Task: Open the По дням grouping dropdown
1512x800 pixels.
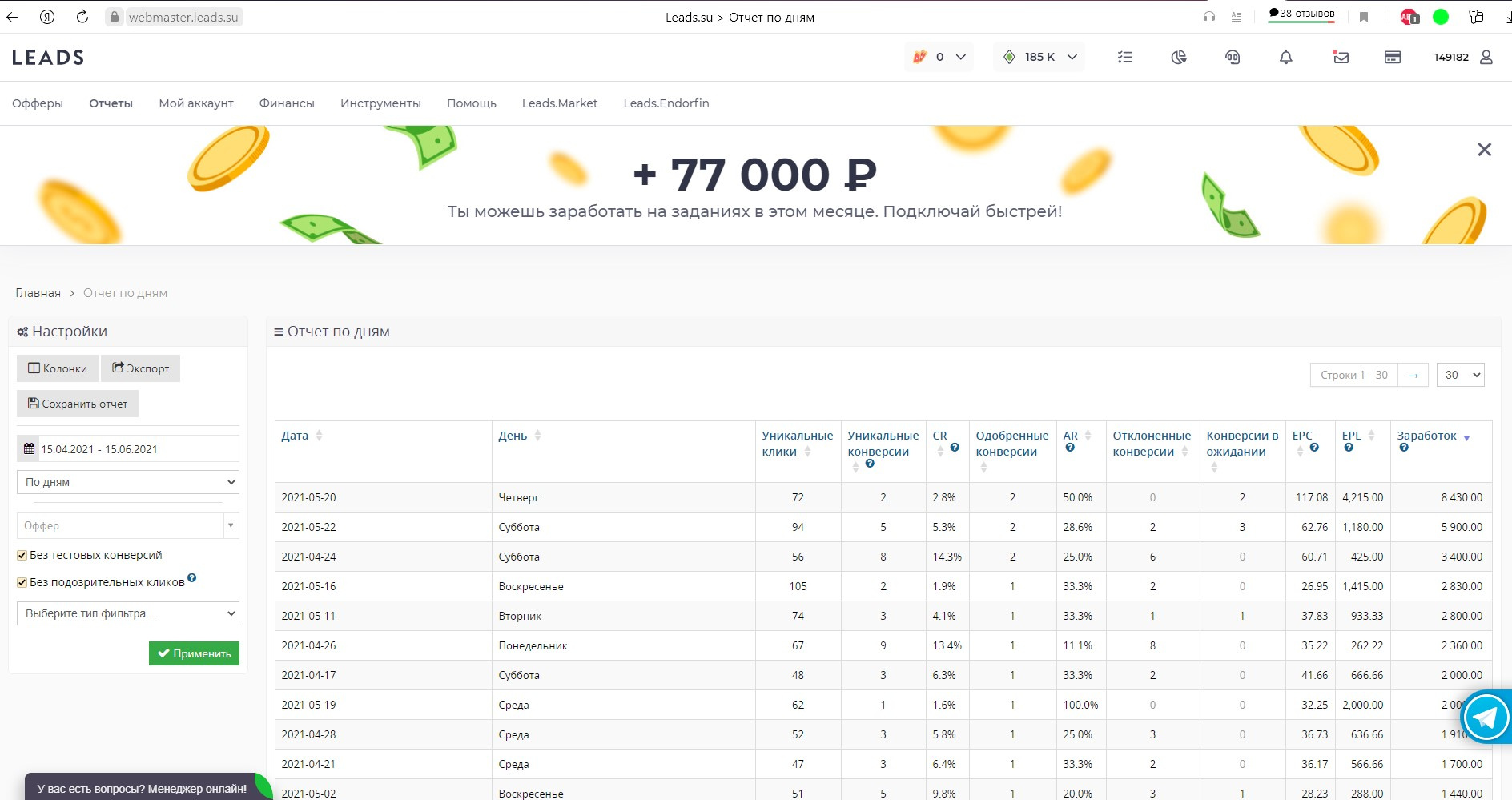Action: (x=128, y=482)
